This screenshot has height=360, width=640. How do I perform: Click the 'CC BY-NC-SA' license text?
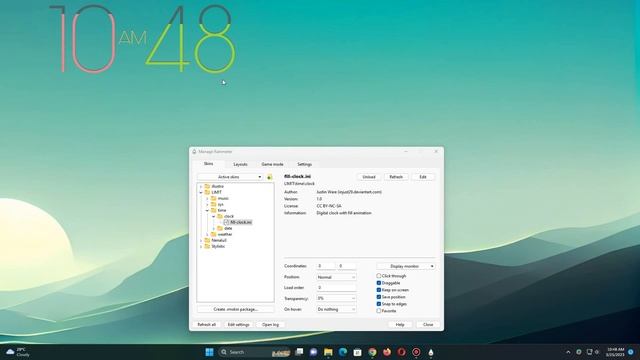coord(329,206)
